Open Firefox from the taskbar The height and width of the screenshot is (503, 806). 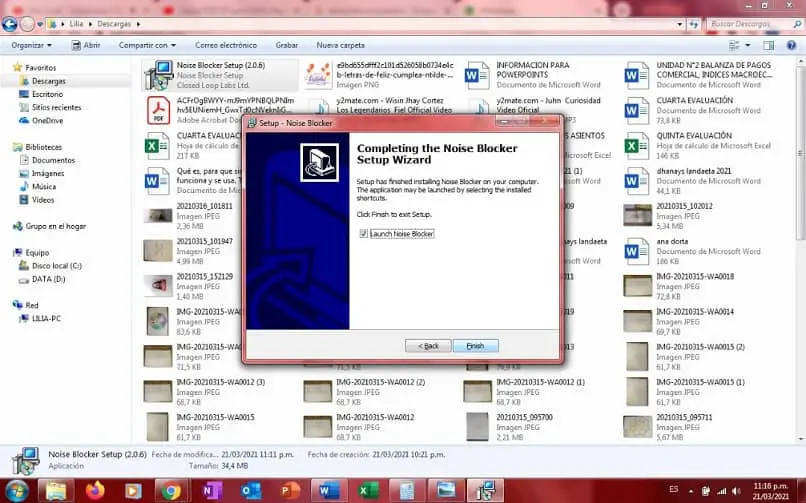click(95, 491)
